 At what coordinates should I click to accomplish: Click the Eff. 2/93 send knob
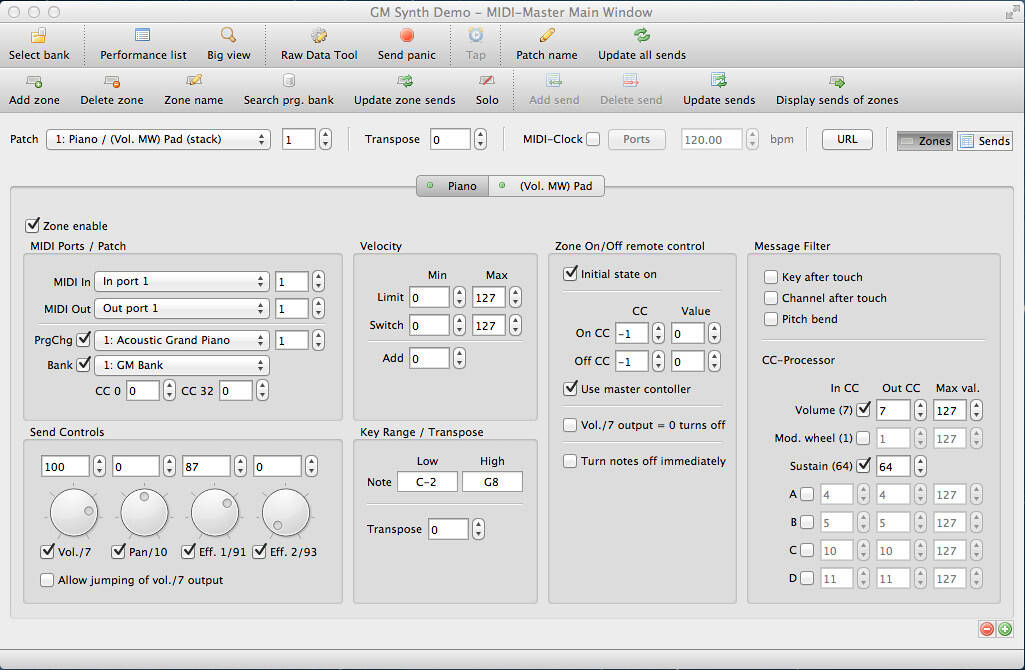pyautogui.click(x=286, y=513)
